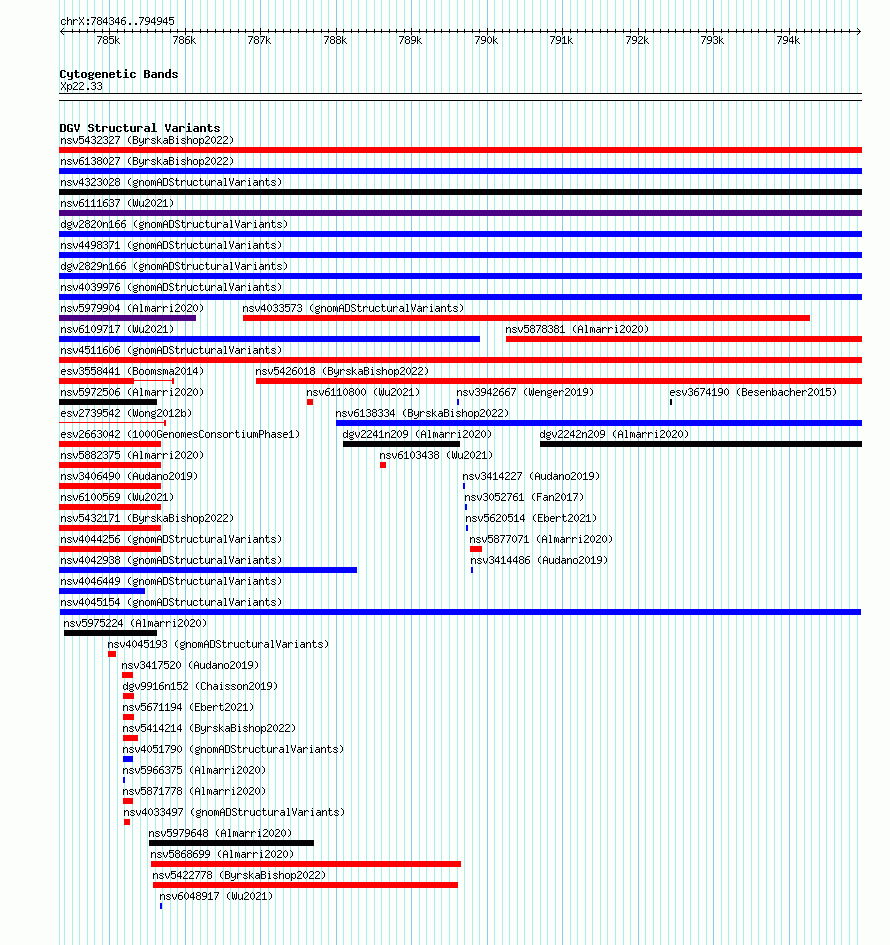Click nsv4511606 variant label

(x=171, y=350)
